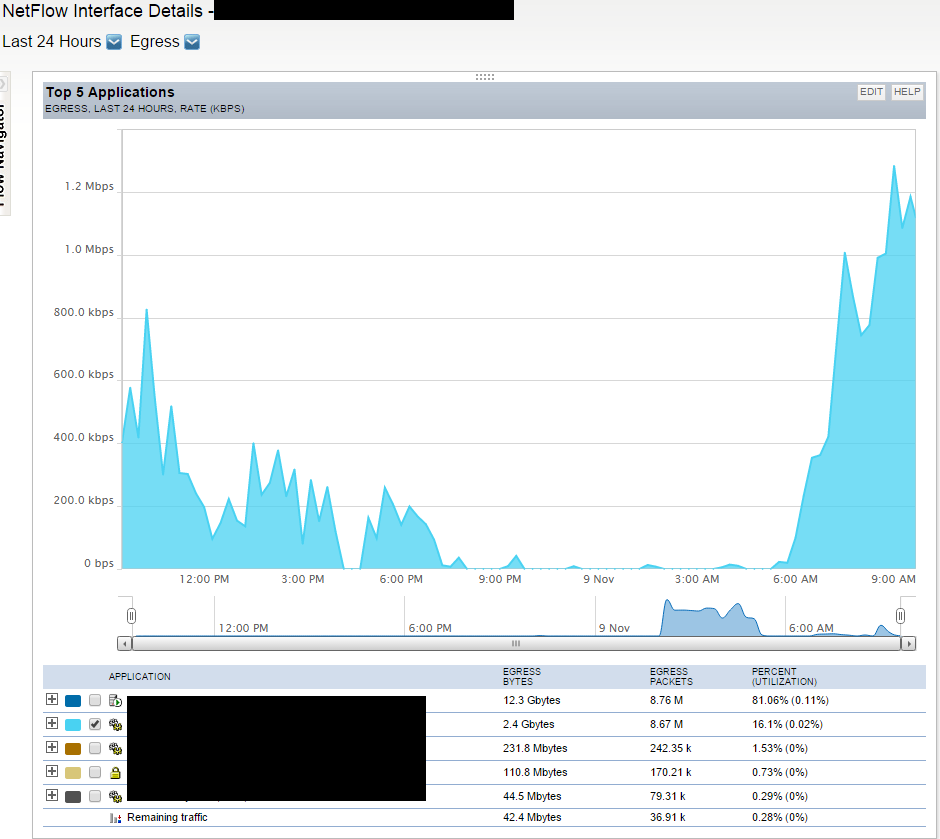Expand the 110.8 Mbytes application row

tap(52, 771)
